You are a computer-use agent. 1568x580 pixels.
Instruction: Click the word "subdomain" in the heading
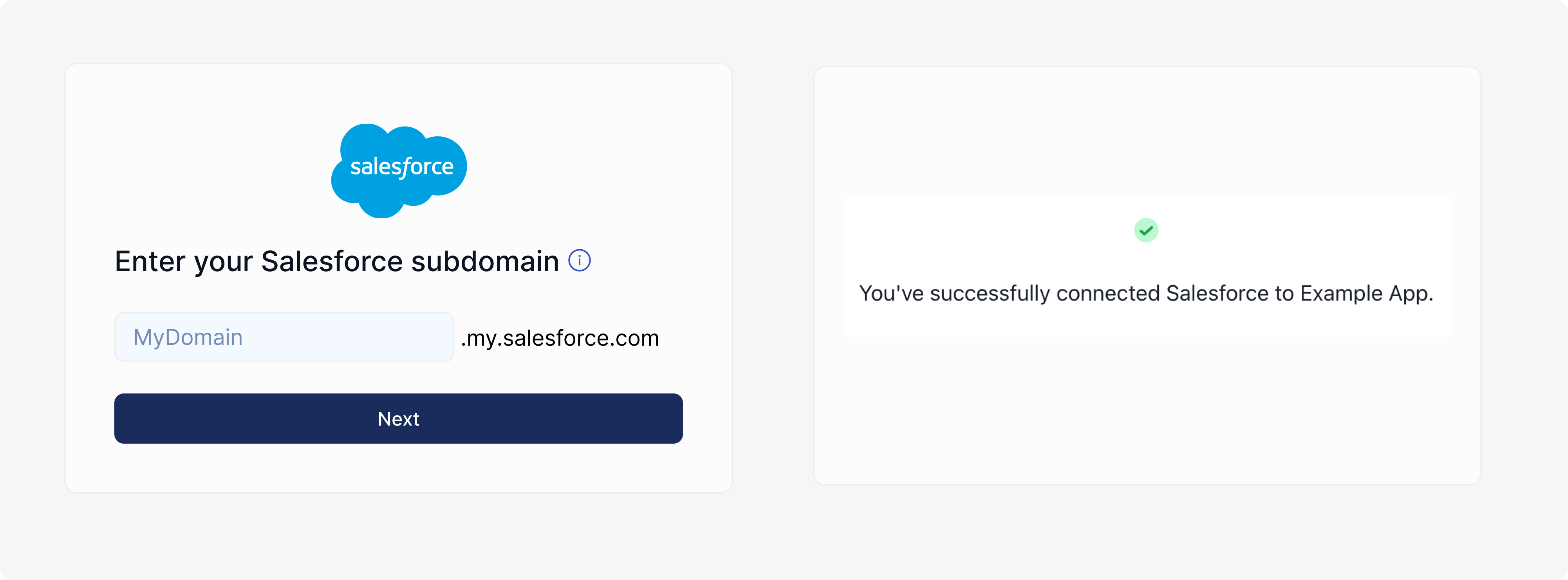(x=485, y=261)
